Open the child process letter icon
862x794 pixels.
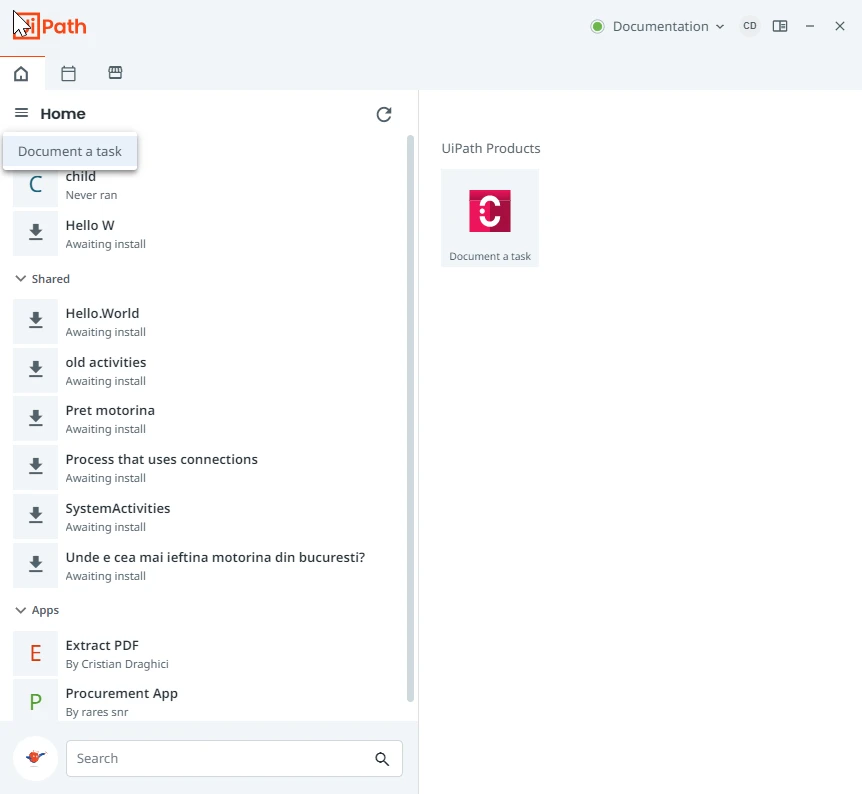click(35, 185)
